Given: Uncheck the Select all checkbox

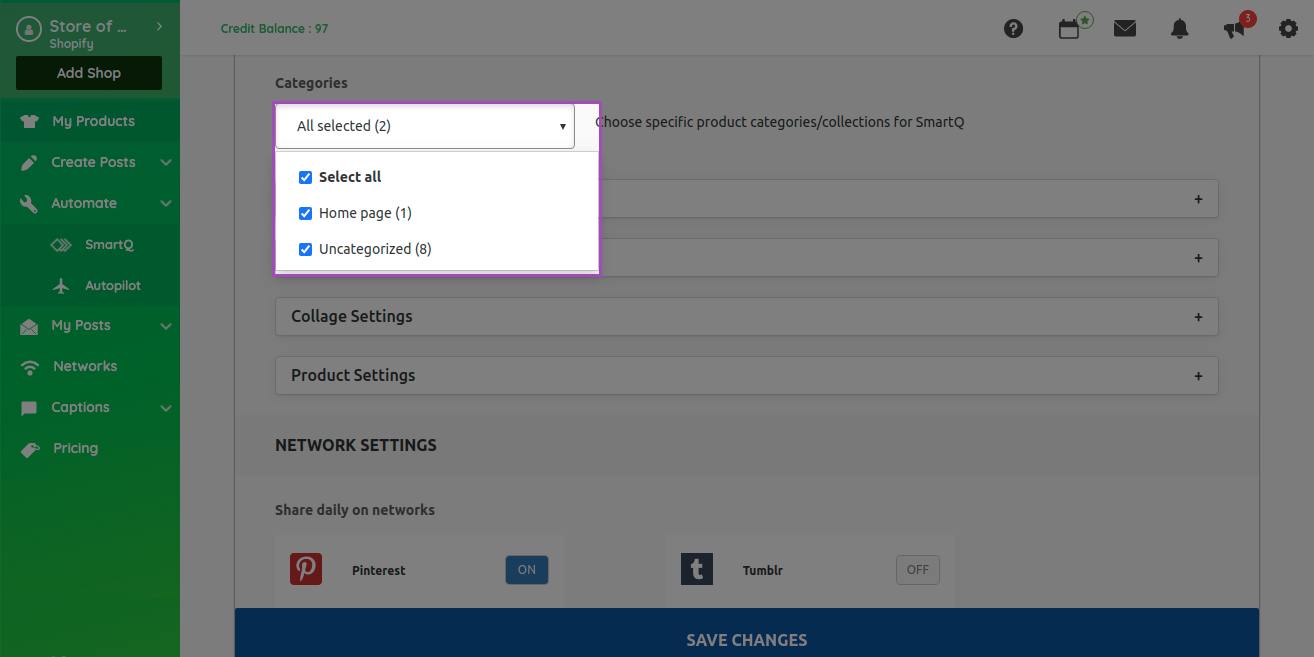Looking at the screenshot, I should click(x=306, y=177).
